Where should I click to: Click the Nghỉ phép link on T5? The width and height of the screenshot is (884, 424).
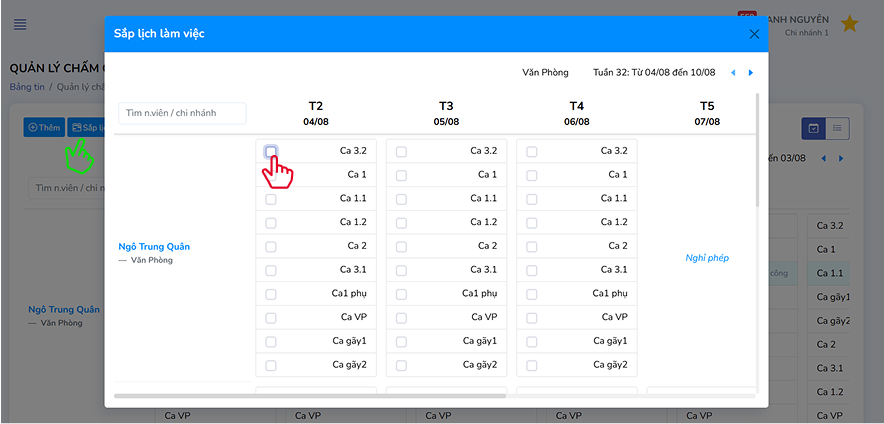[x=707, y=258]
